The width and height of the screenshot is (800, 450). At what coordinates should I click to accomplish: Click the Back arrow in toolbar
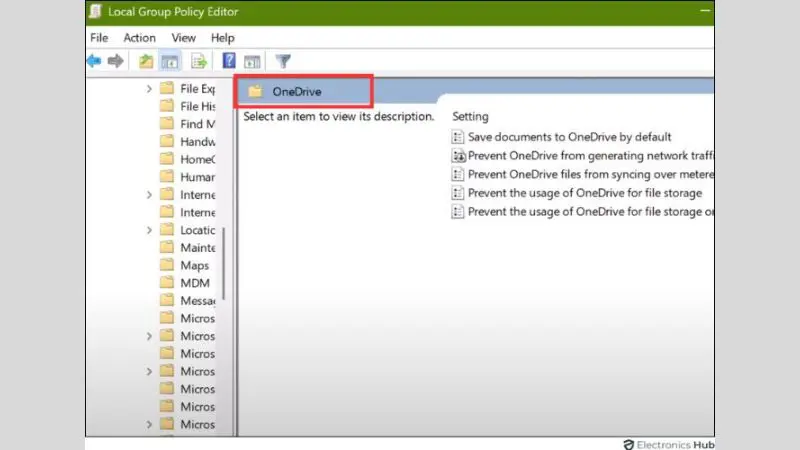pos(94,62)
